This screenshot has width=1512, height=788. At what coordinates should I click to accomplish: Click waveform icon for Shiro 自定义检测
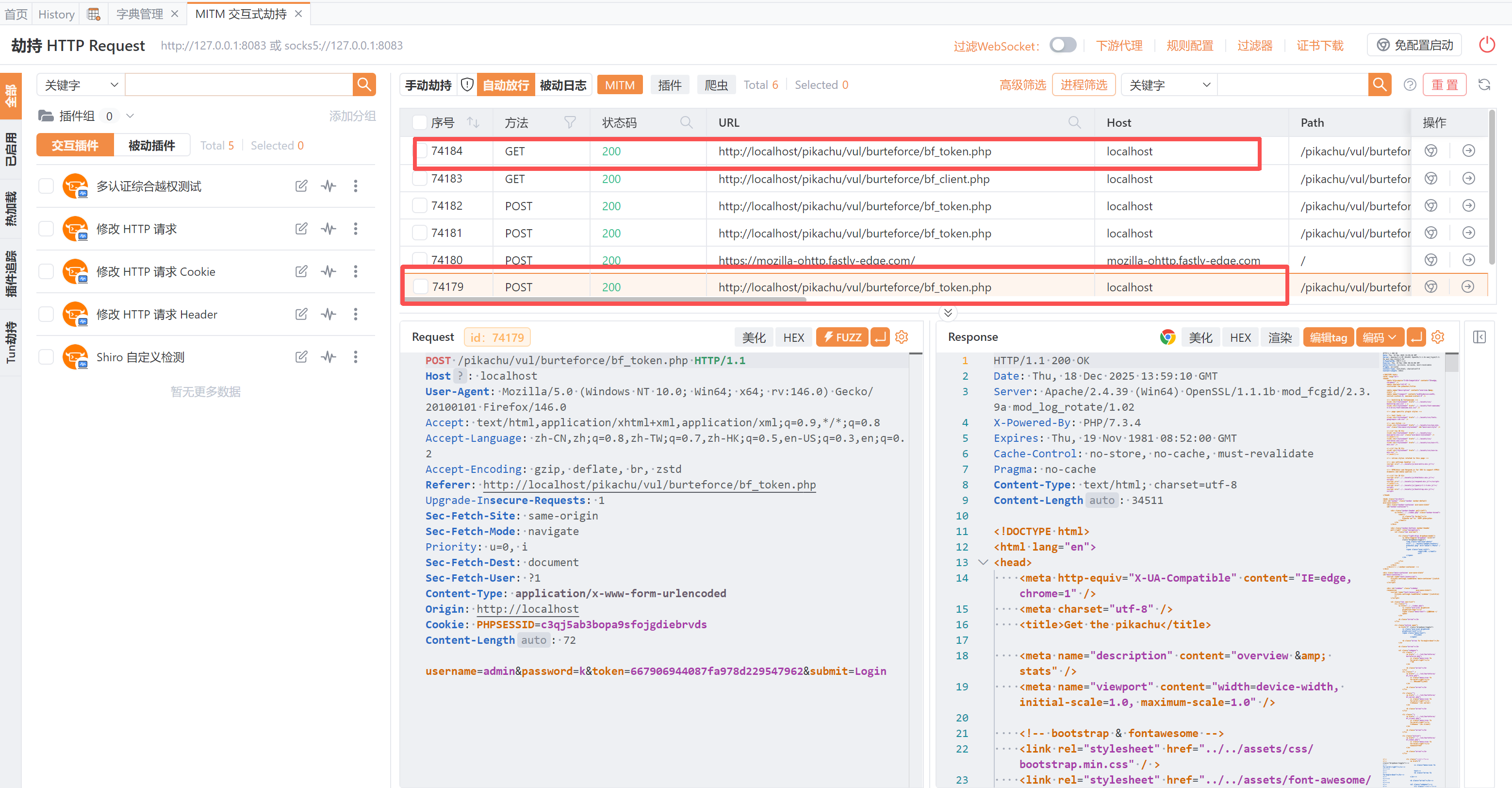(x=329, y=356)
